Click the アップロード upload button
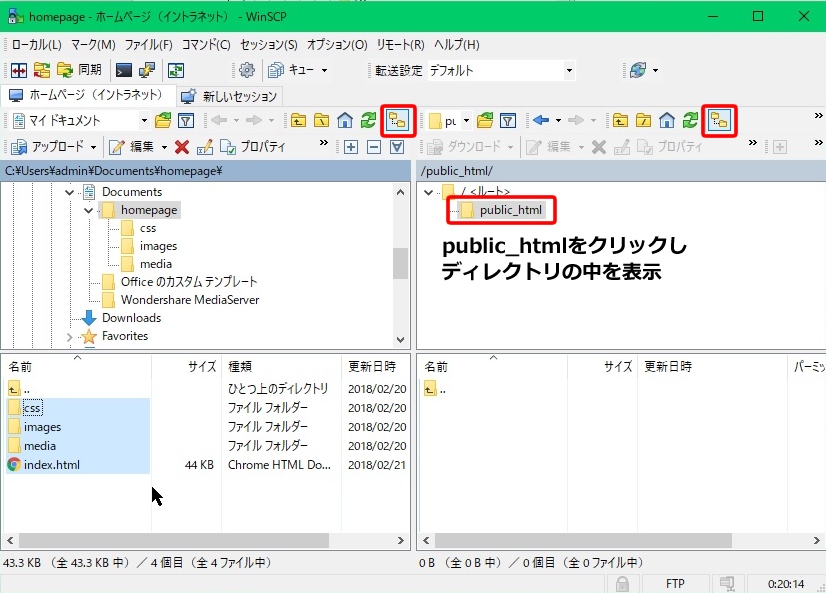 click(x=47, y=147)
